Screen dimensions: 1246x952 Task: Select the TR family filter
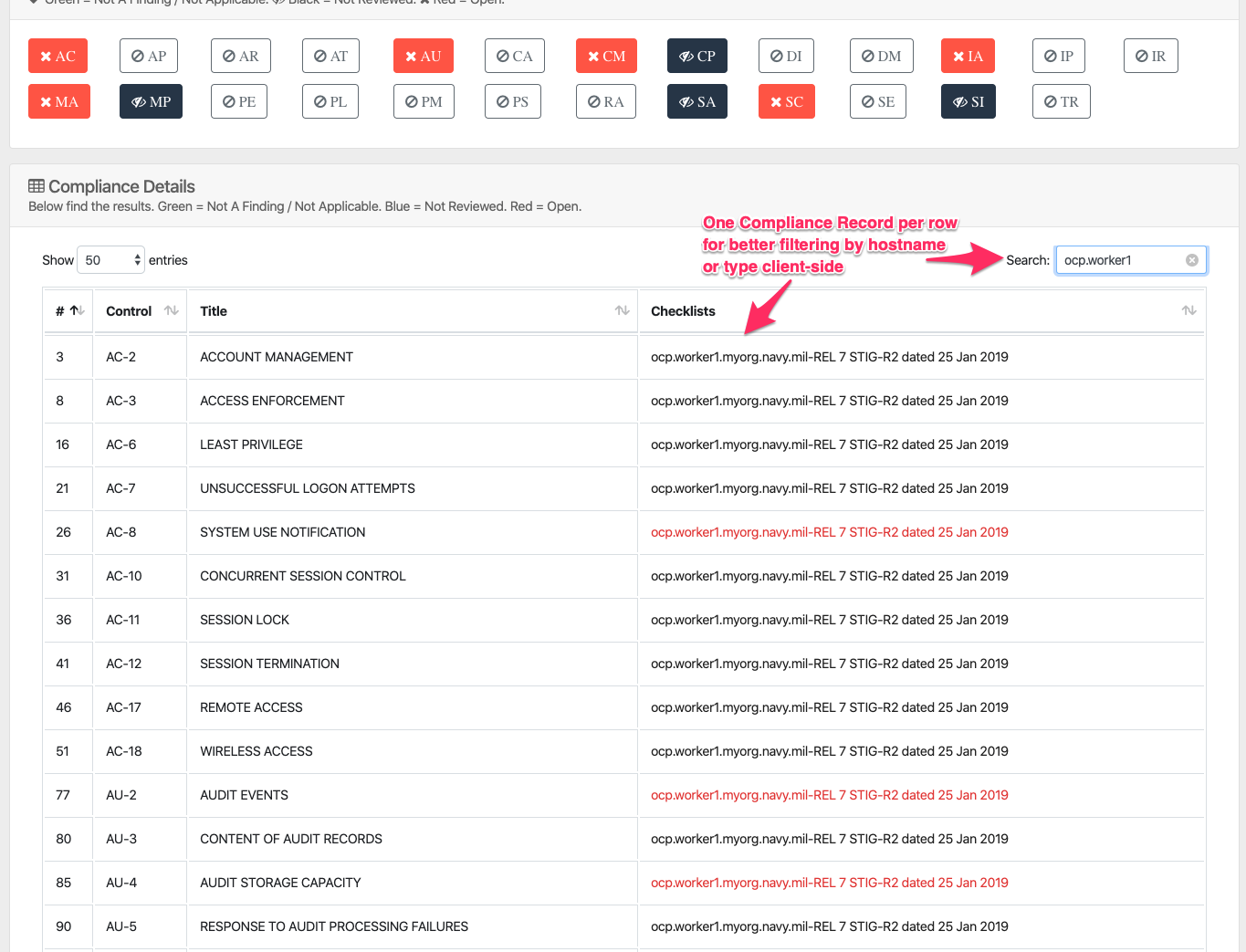point(1061,101)
